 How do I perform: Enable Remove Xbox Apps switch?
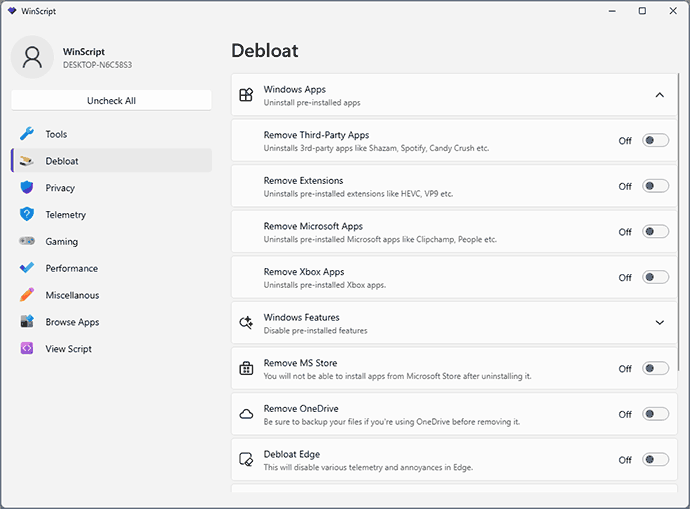coord(655,277)
